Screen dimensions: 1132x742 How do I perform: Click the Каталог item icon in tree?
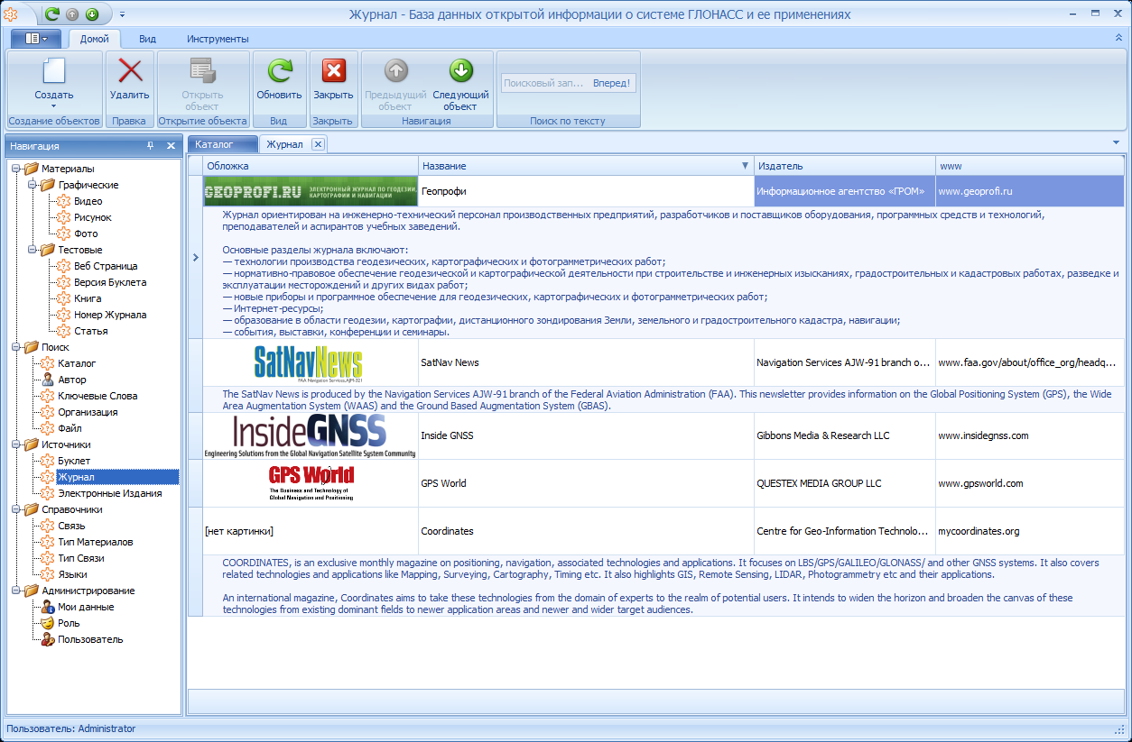coord(48,363)
